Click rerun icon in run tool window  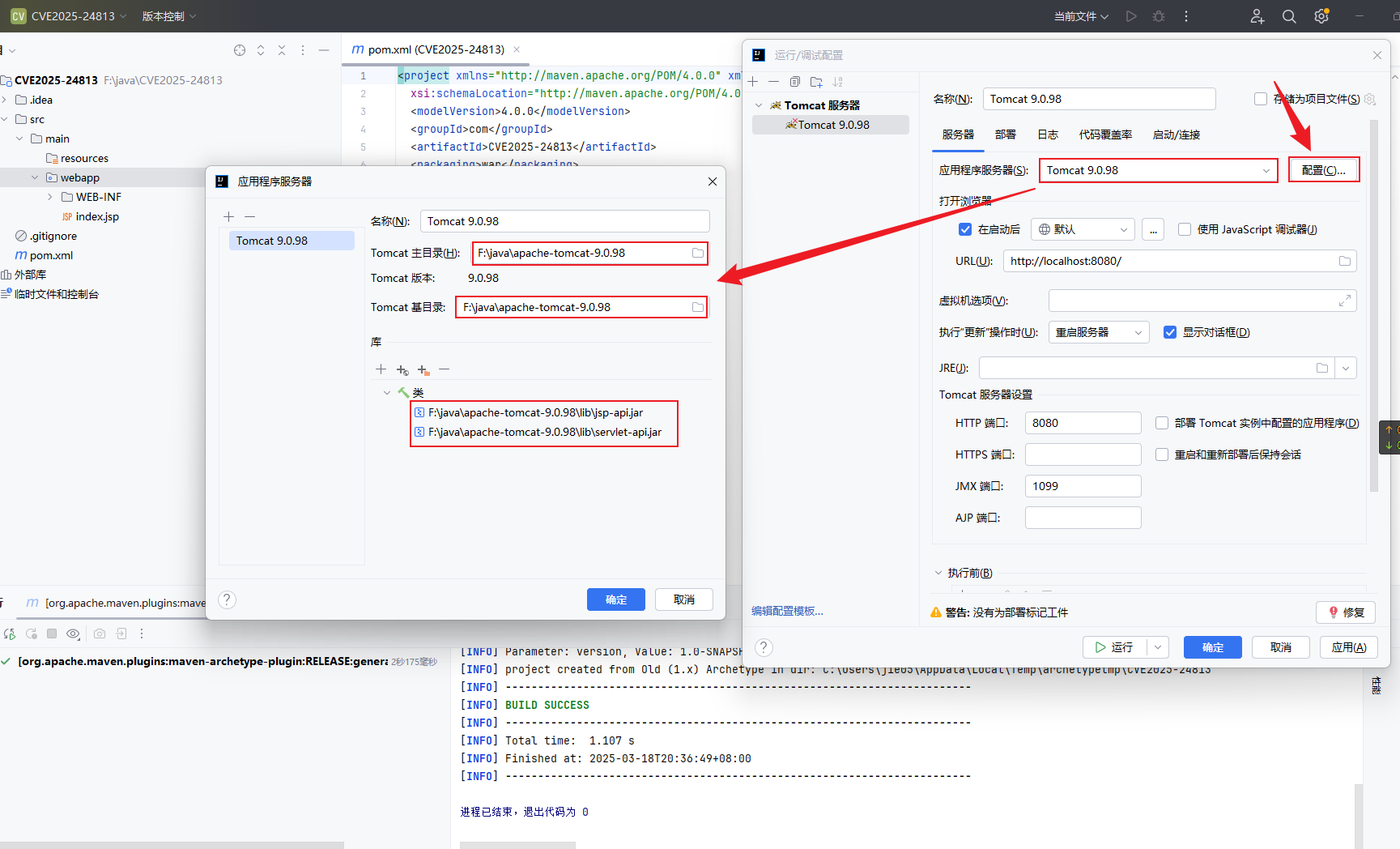[10, 634]
